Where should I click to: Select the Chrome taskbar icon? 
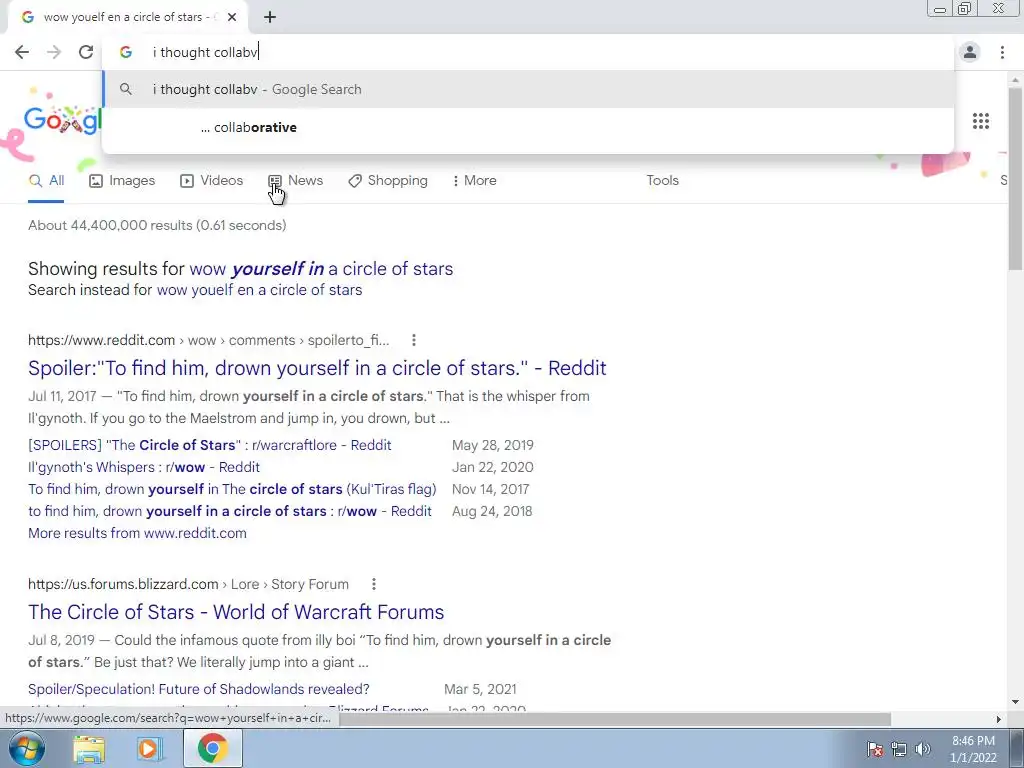(x=213, y=748)
